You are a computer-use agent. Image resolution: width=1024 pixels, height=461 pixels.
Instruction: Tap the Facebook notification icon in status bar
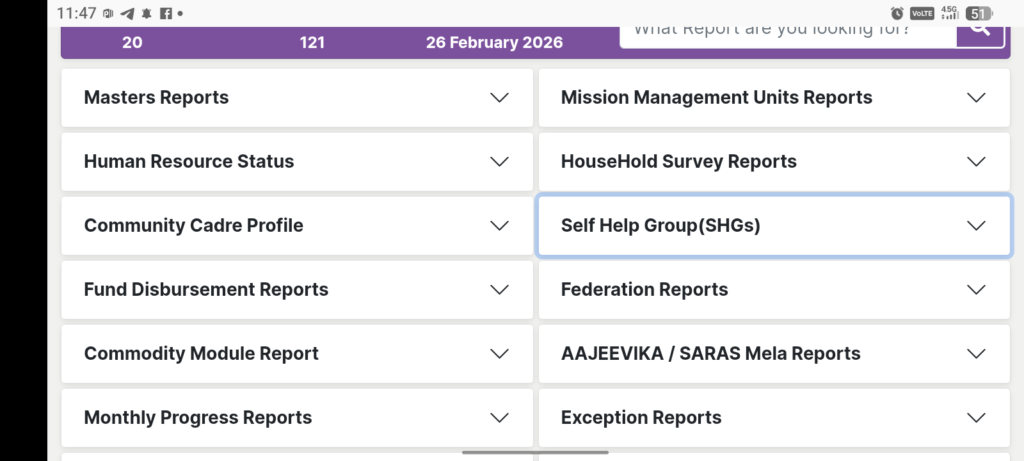click(166, 14)
